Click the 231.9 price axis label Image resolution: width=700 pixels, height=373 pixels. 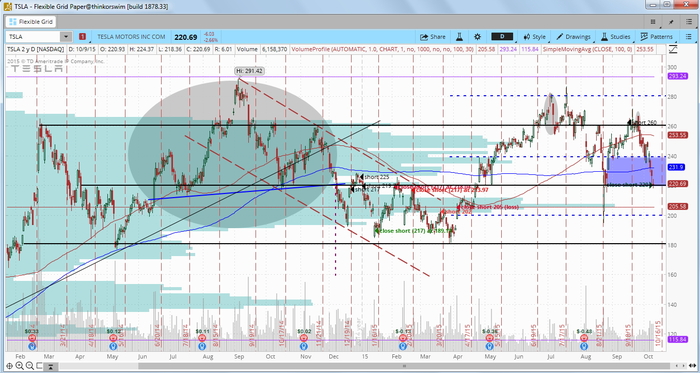click(677, 167)
